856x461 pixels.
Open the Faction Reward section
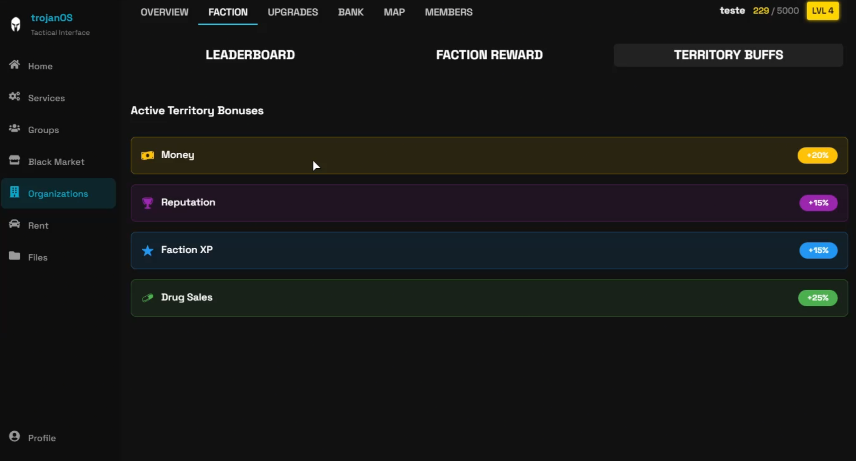489,55
